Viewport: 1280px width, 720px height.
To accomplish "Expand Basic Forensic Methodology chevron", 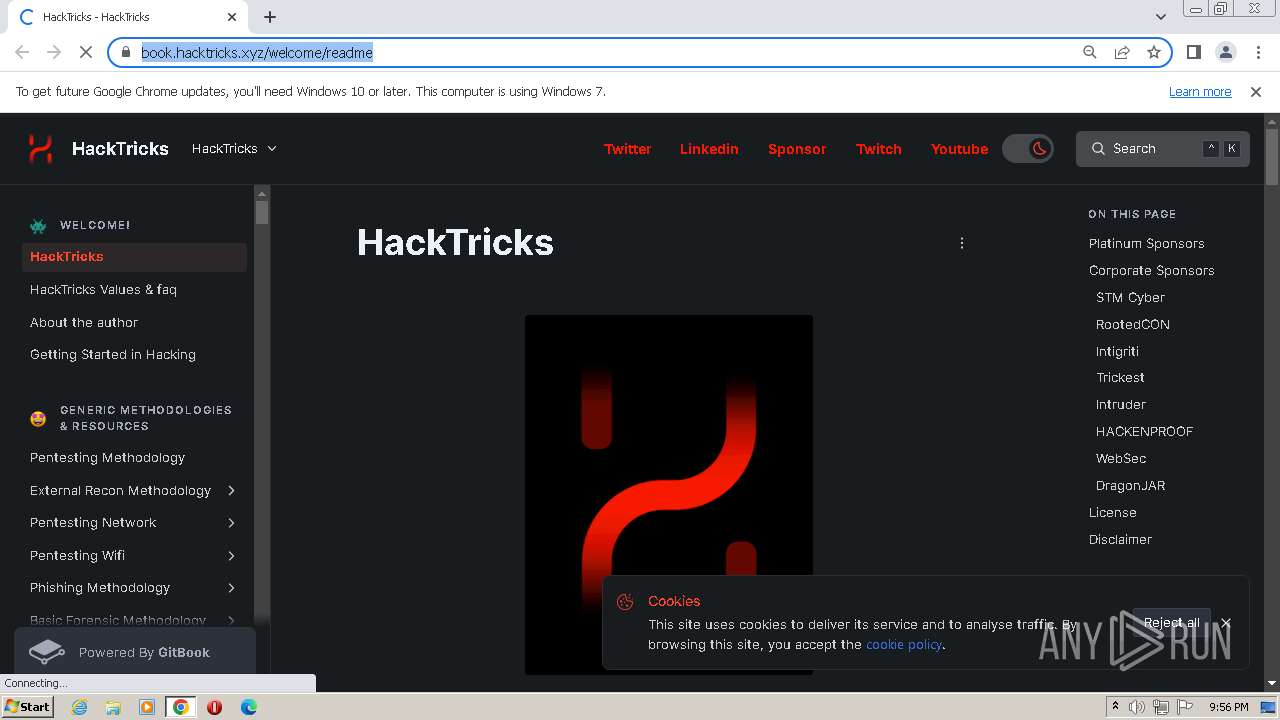I will [x=231, y=620].
